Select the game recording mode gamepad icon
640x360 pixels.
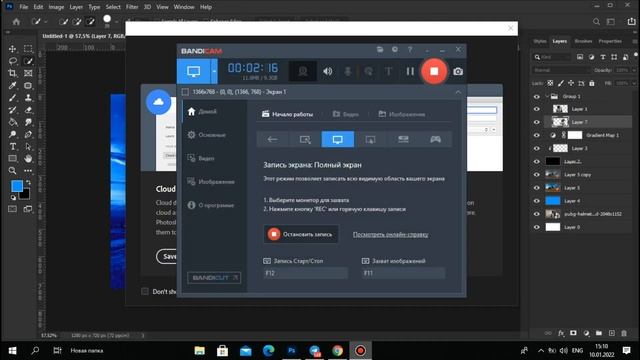(436, 140)
